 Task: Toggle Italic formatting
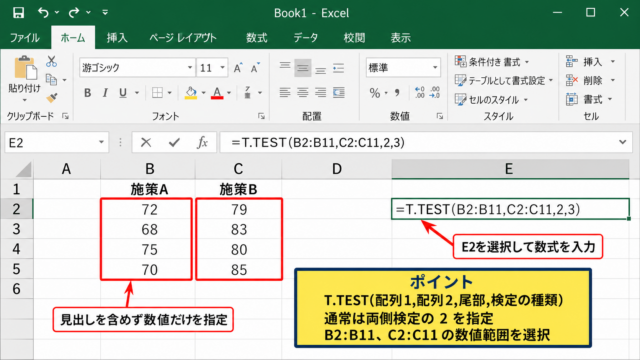[x=105, y=93]
